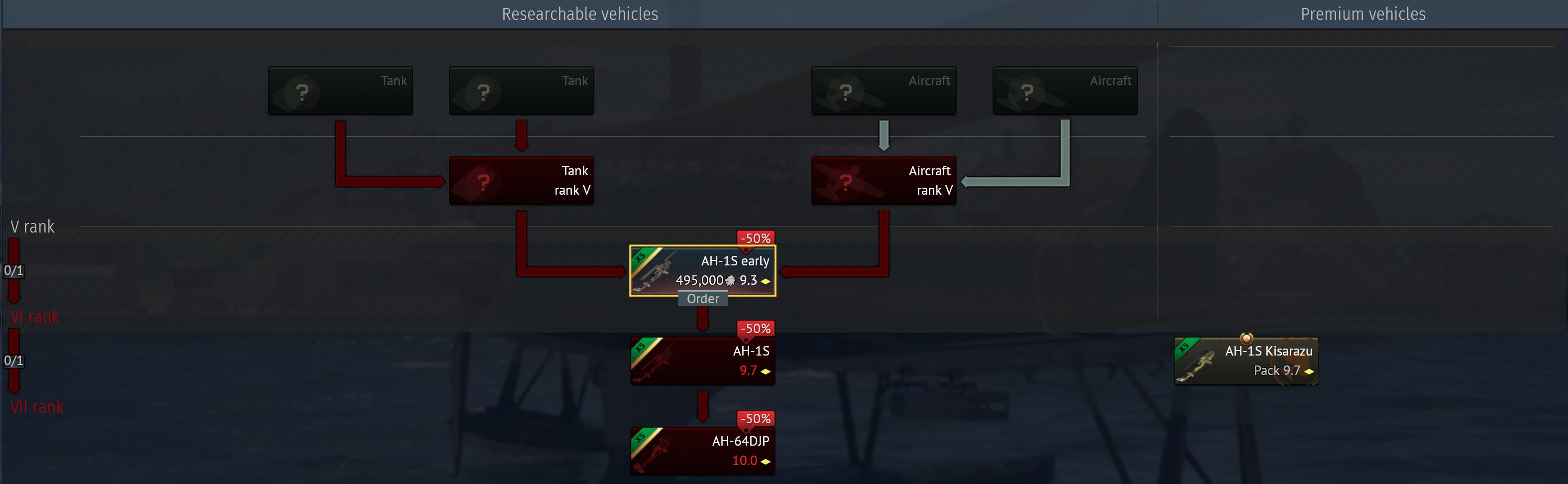Click the Aircraft rank V requirement box
The width and height of the screenshot is (1568, 484).
click(x=884, y=181)
